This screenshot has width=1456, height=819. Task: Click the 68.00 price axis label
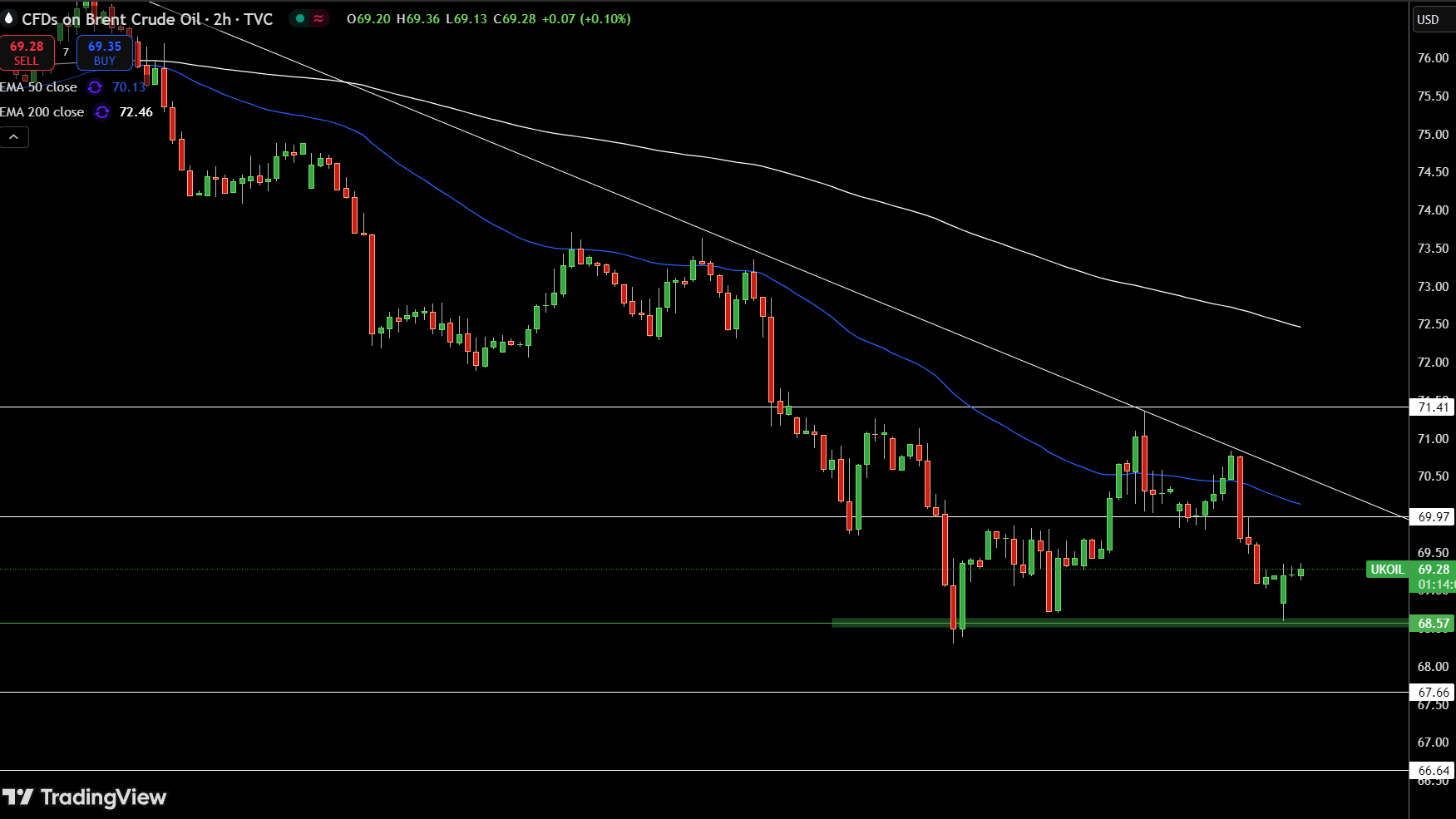1433,666
